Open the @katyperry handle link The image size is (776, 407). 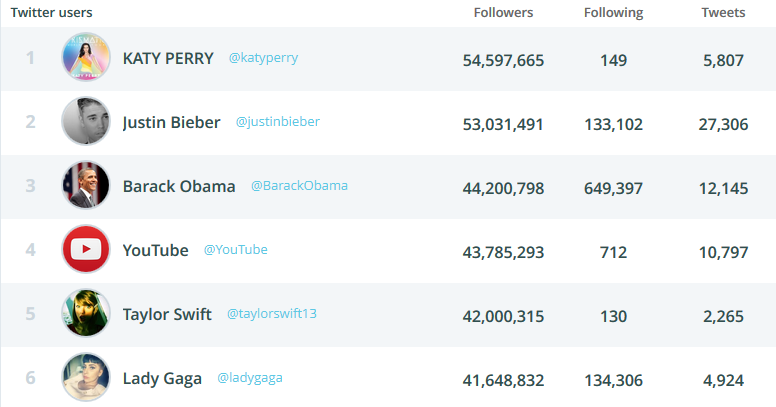pyautogui.click(x=263, y=58)
